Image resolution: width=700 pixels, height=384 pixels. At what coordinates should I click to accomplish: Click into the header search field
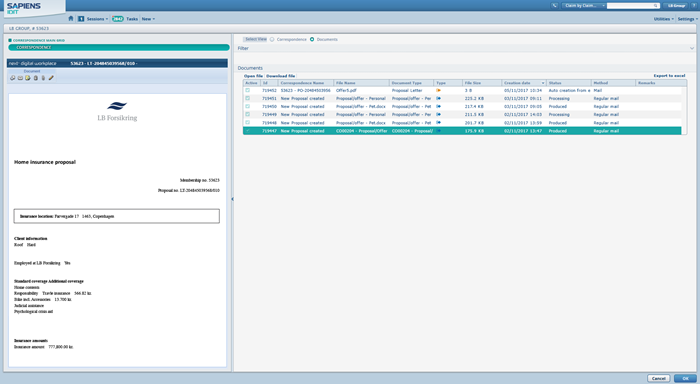[629, 6]
